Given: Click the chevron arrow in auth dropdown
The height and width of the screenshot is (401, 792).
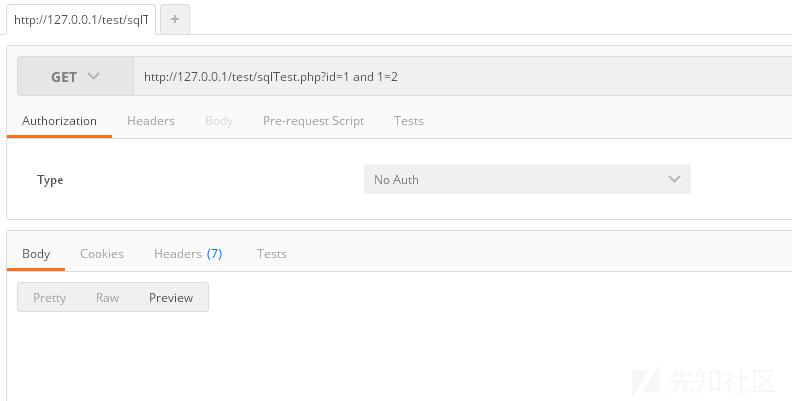Looking at the screenshot, I should [674, 180].
